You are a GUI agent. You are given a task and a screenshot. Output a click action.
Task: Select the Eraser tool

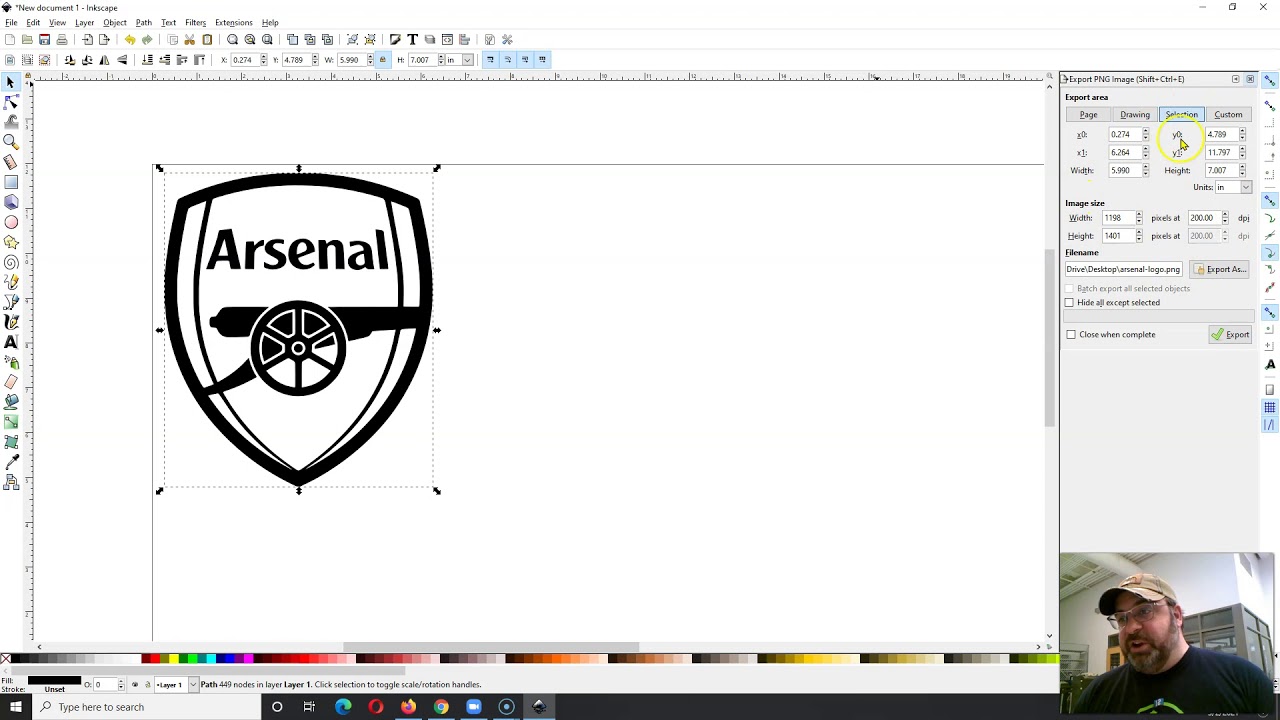point(11,382)
